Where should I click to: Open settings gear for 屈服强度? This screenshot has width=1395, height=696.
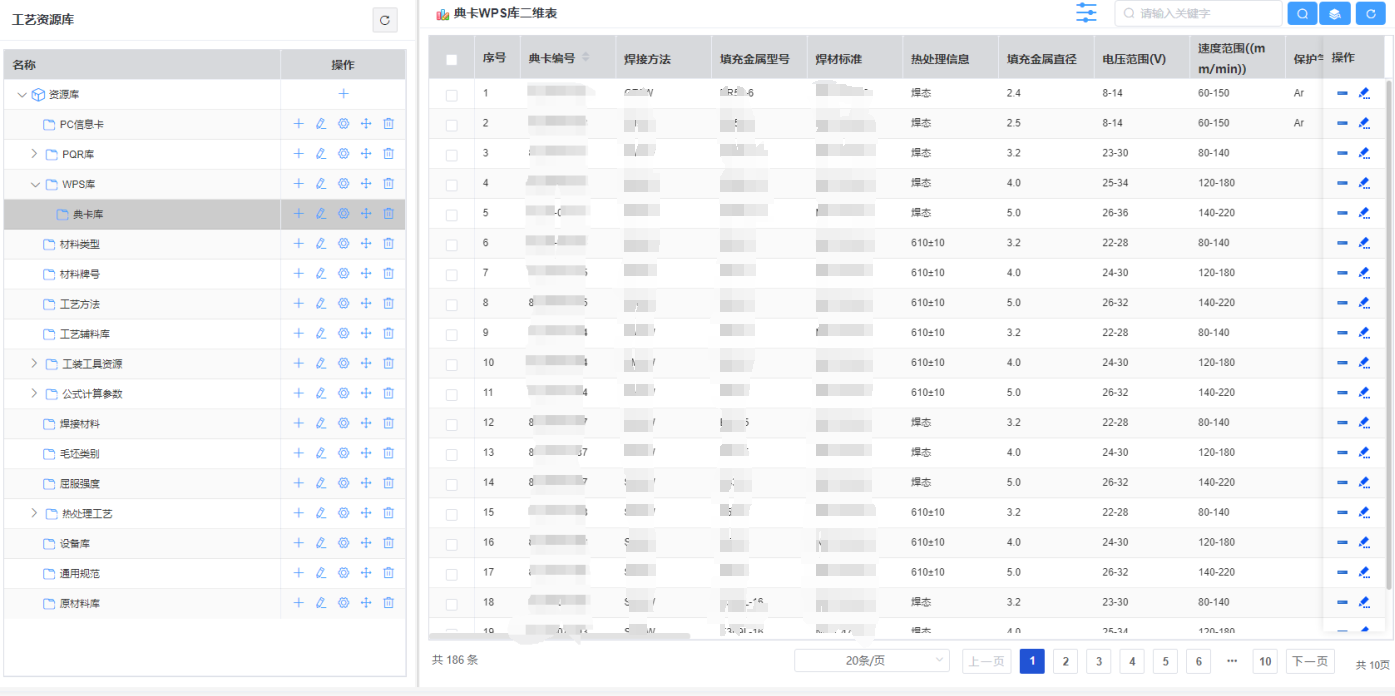click(x=343, y=484)
